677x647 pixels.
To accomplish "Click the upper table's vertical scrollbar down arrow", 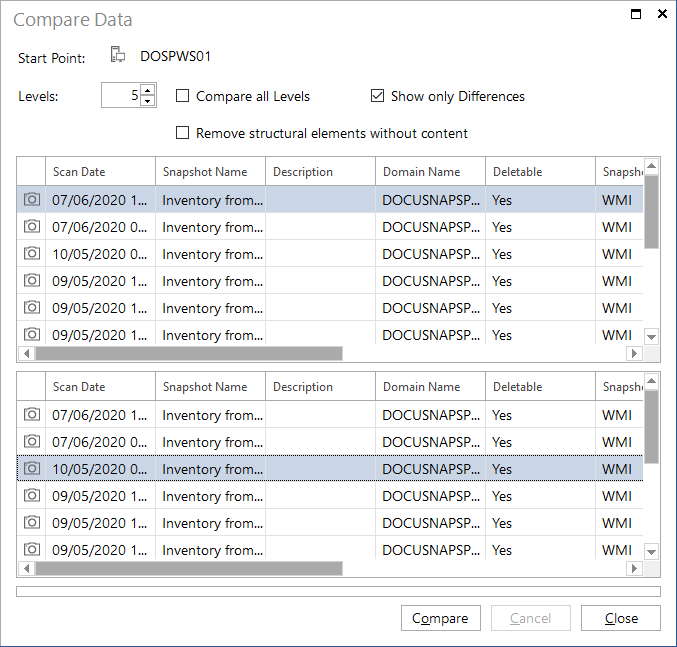I will 652,336.
